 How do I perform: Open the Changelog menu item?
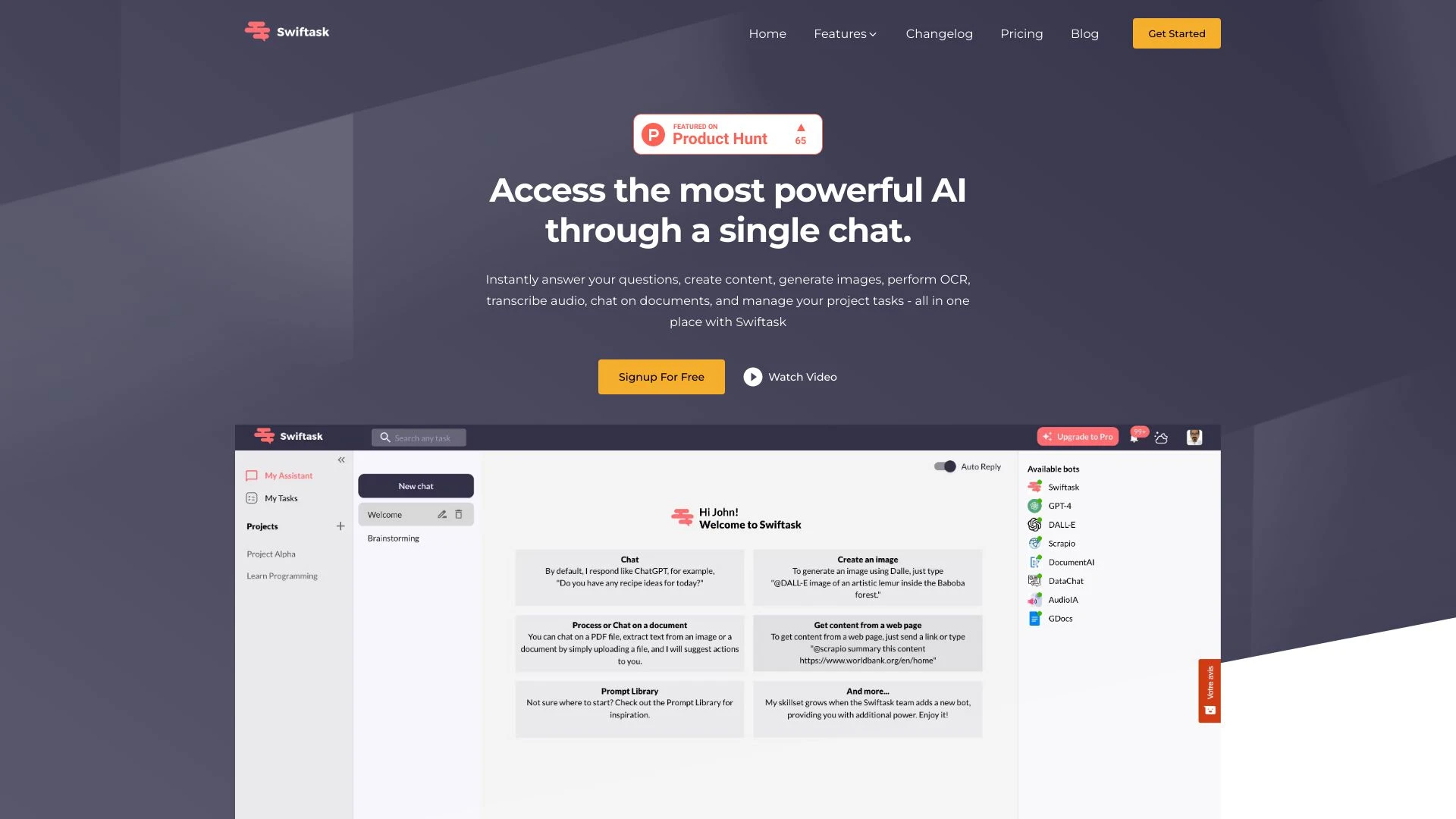point(939,33)
